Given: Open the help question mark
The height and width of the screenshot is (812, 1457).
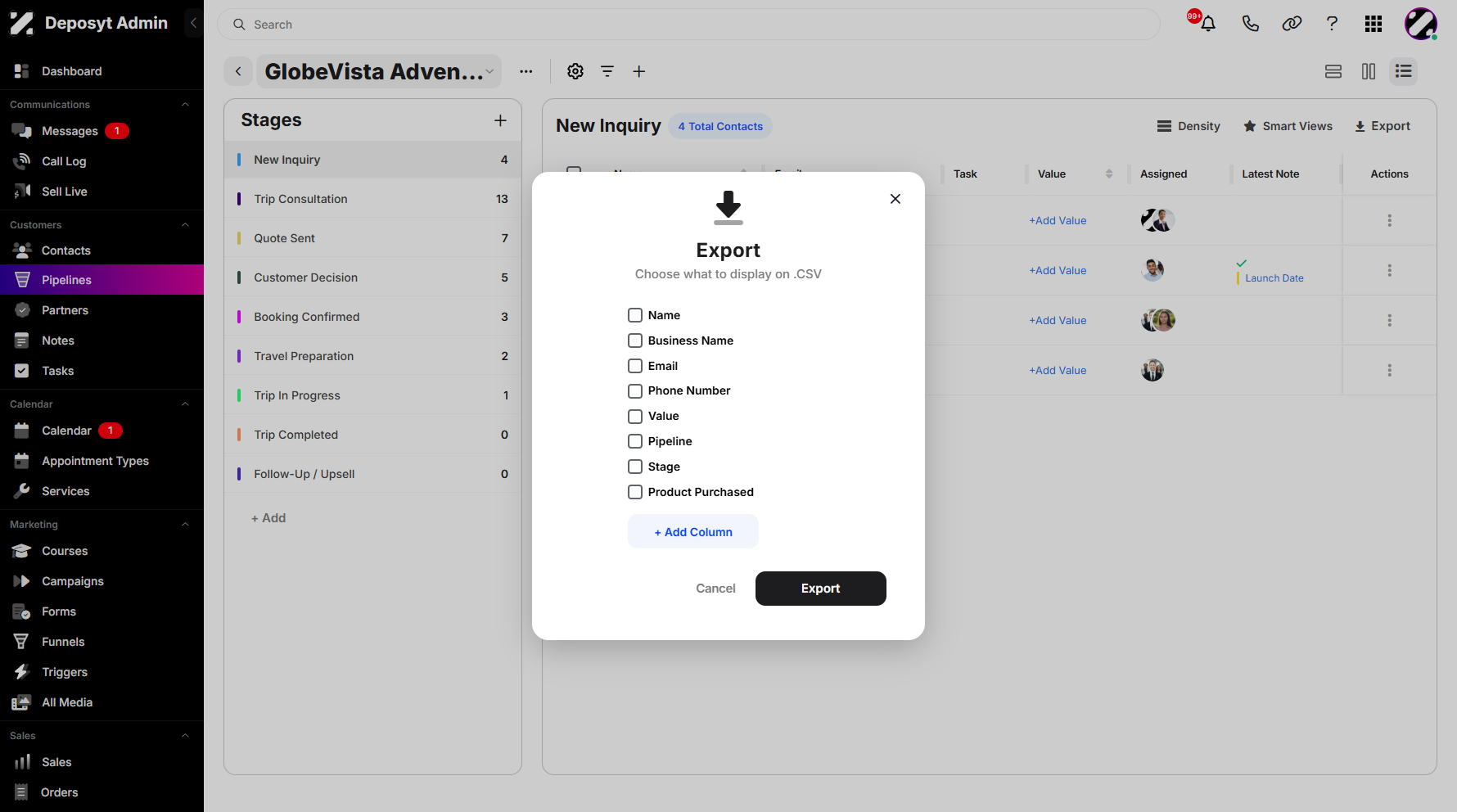Looking at the screenshot, I should 1333,24.
